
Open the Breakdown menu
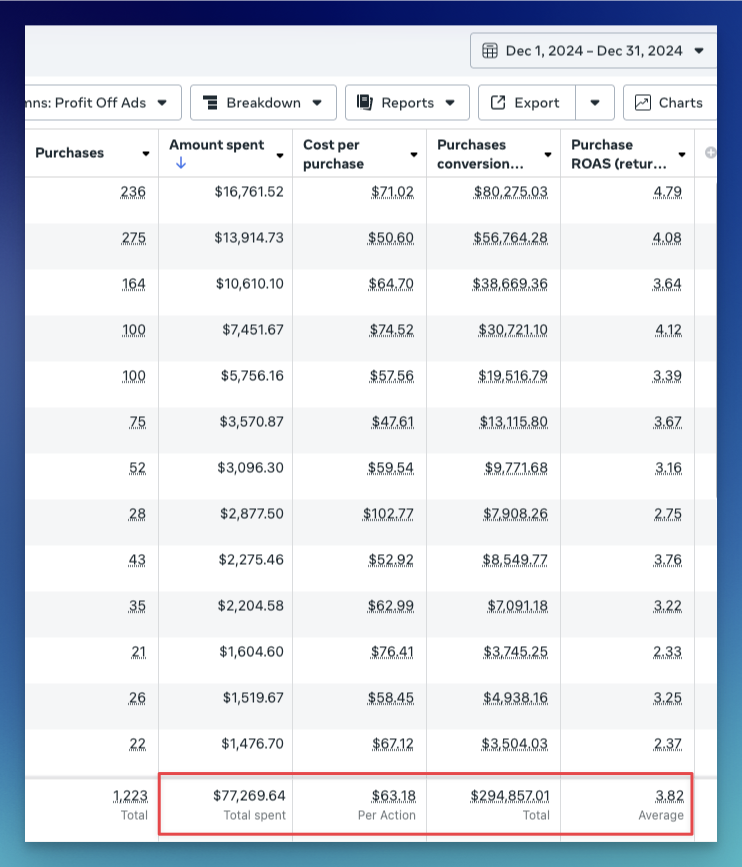(x=263, y=103)
